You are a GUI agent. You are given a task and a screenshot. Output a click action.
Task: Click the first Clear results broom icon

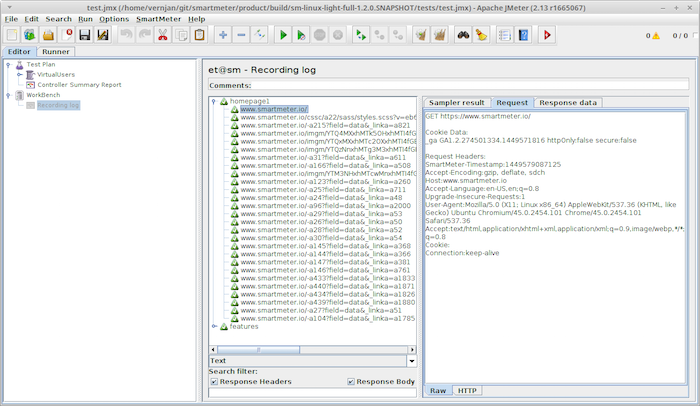(421, 35)
